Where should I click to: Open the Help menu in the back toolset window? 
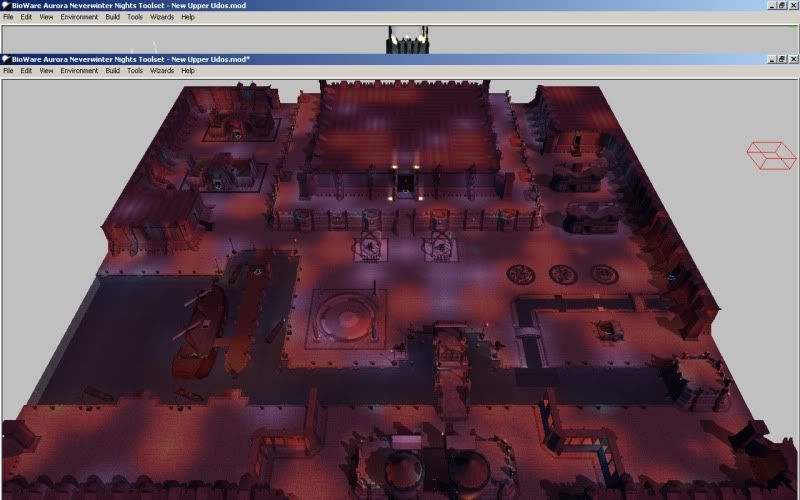[188, 17]
